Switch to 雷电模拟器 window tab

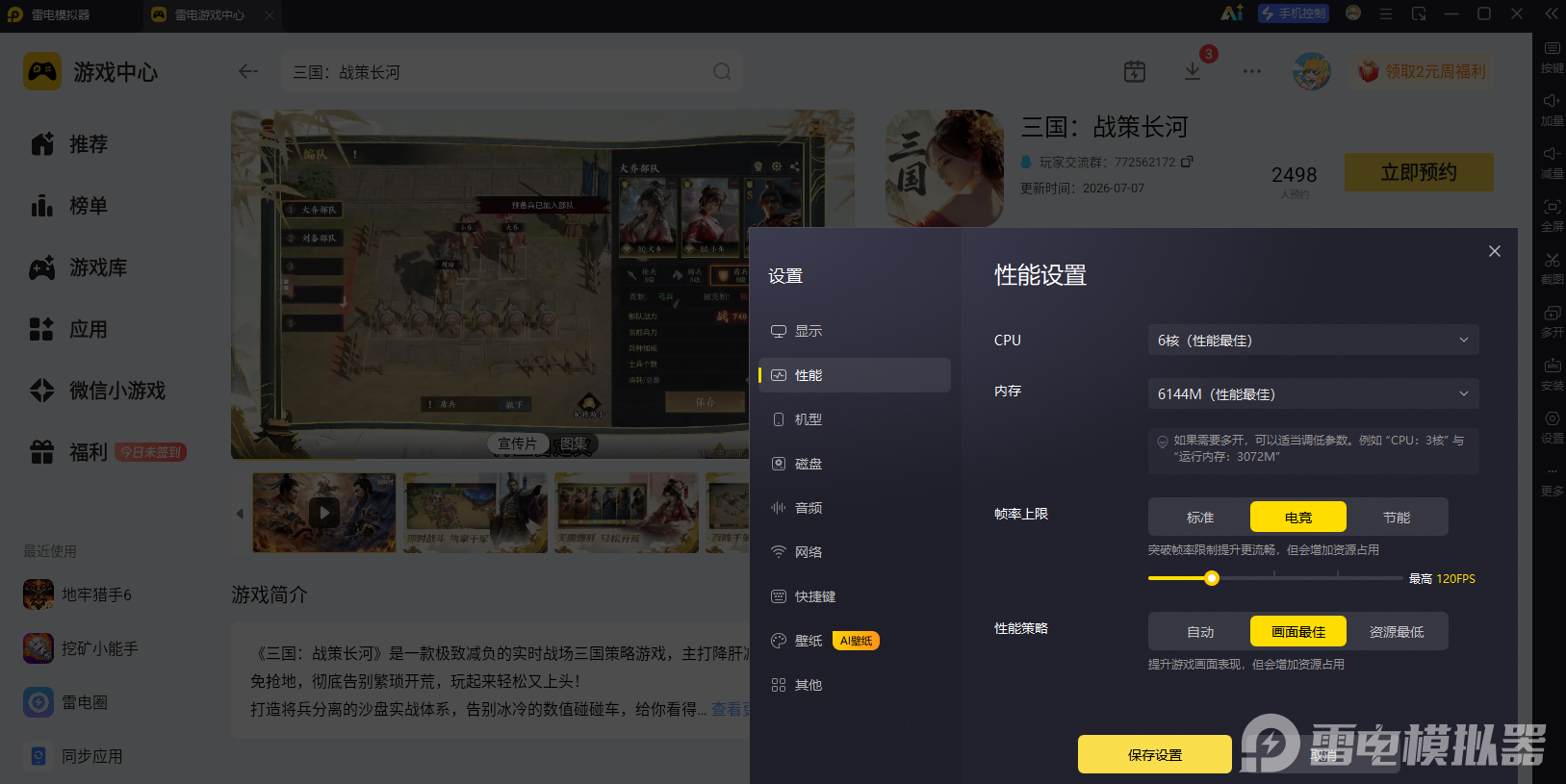(x=49, y=14)
